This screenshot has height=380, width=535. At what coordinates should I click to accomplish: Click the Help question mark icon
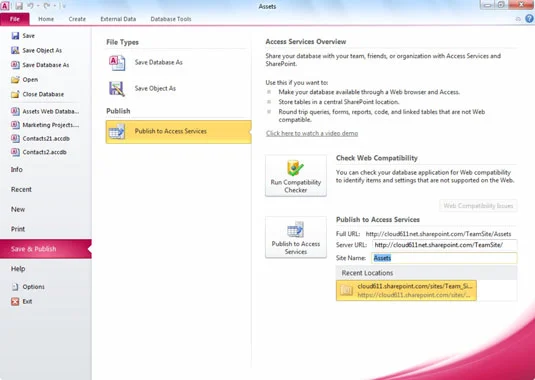coord(529,19)
